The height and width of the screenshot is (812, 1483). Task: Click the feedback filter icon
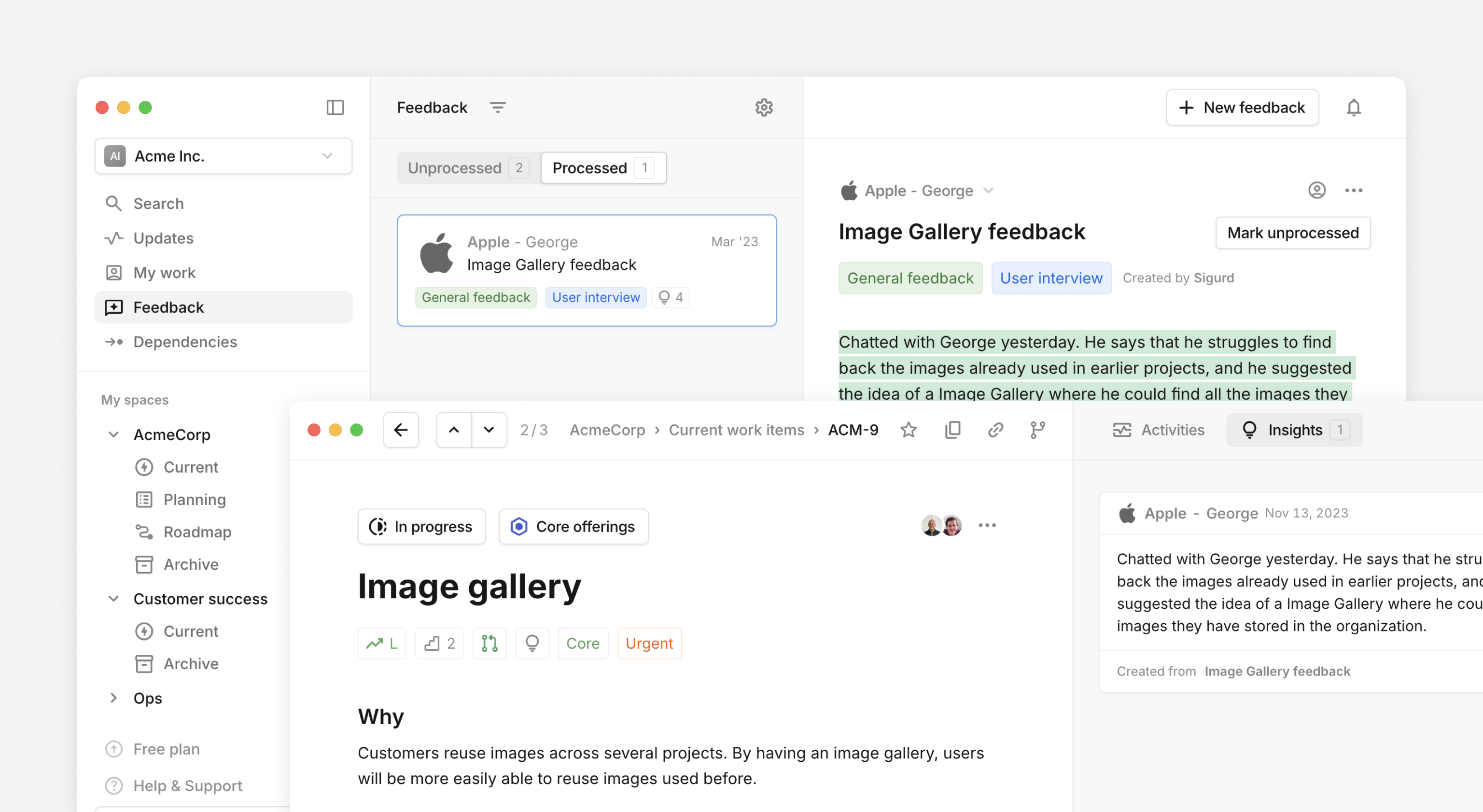click(497, 108)
